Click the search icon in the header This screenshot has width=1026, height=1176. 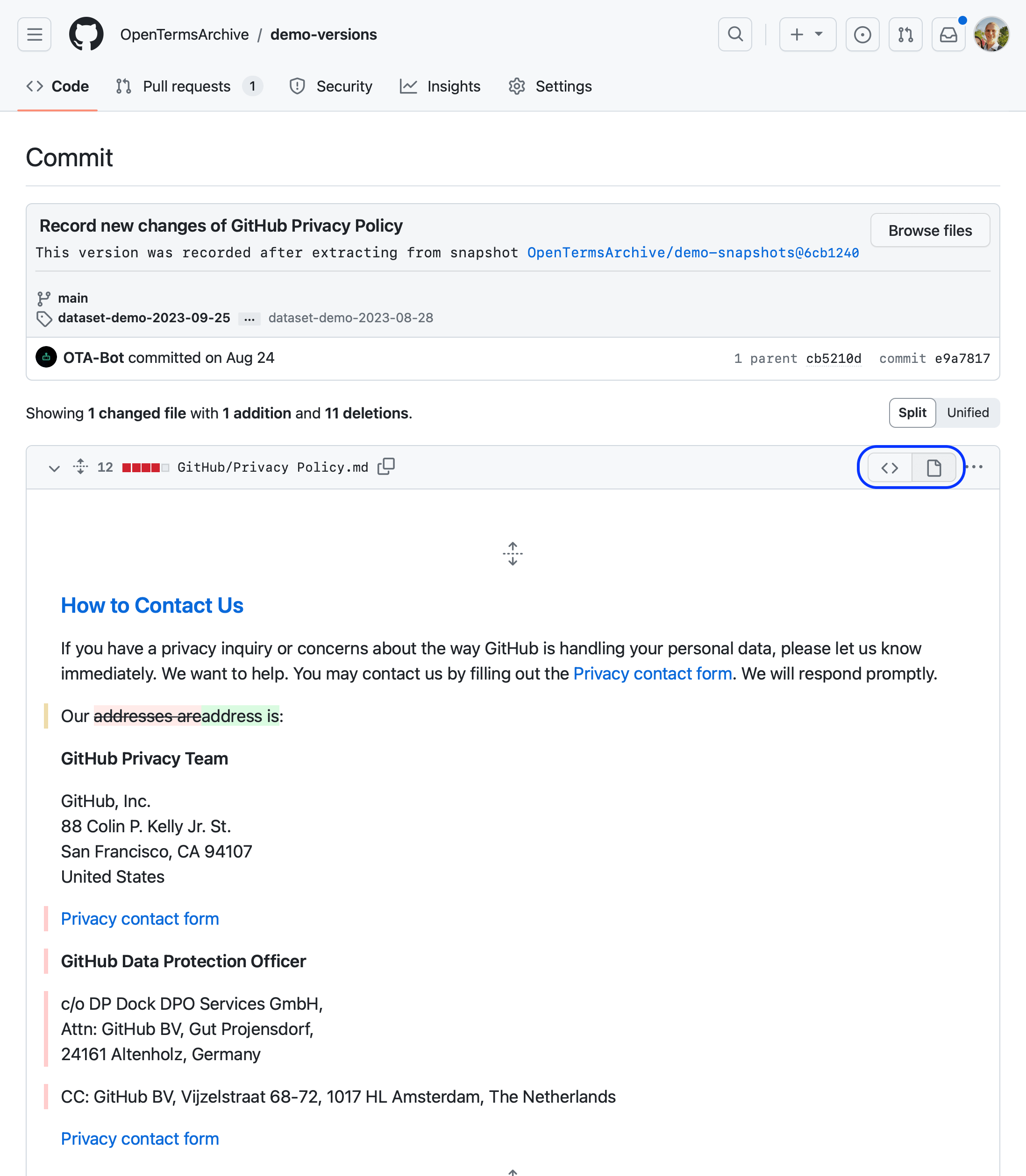735,35
